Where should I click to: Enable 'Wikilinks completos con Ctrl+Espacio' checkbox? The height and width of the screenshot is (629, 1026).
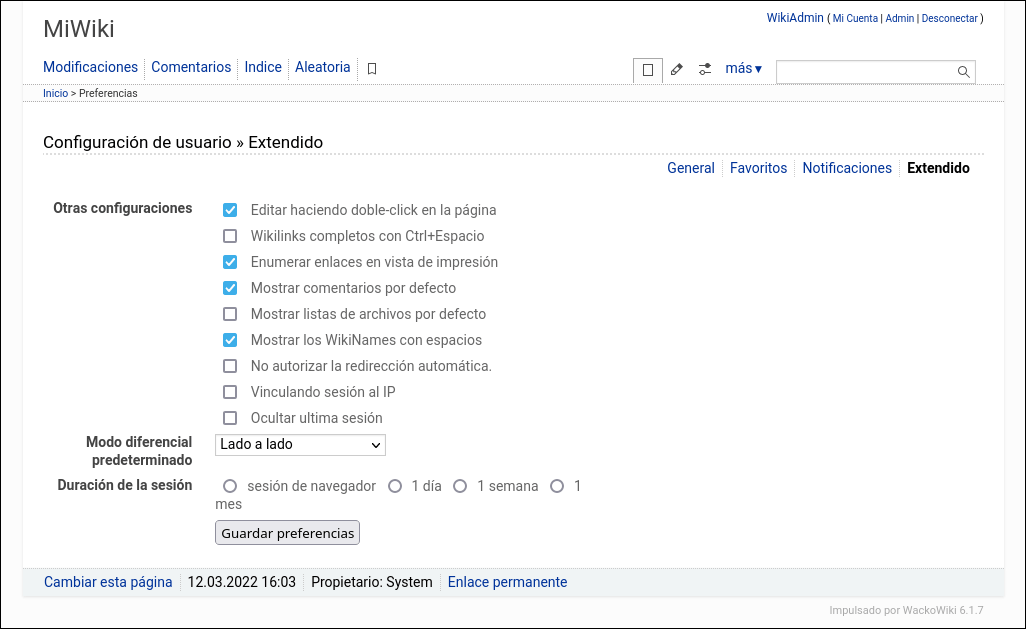pos(230,236)
